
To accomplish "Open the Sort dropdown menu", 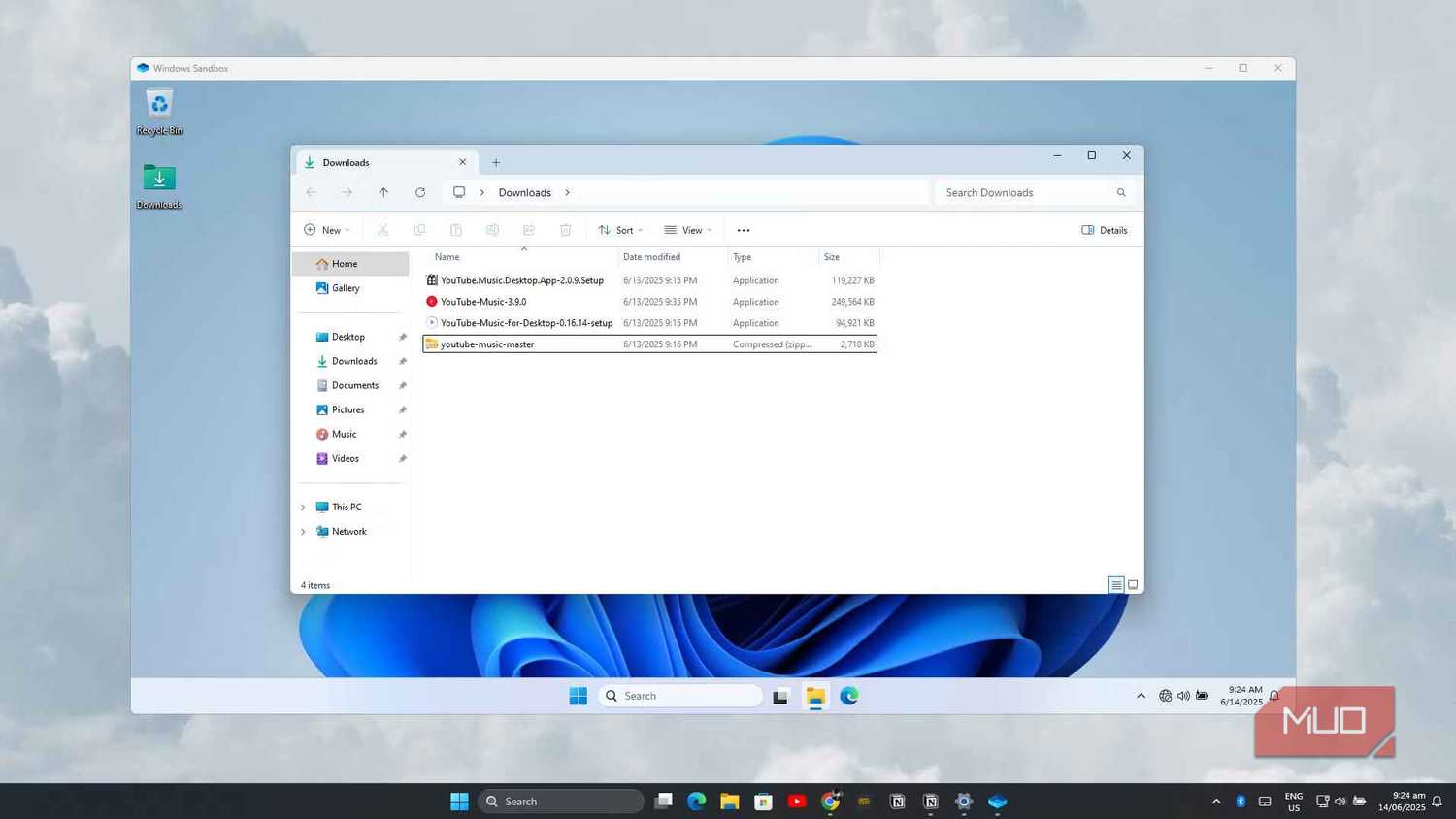I will tap(620, 230).
